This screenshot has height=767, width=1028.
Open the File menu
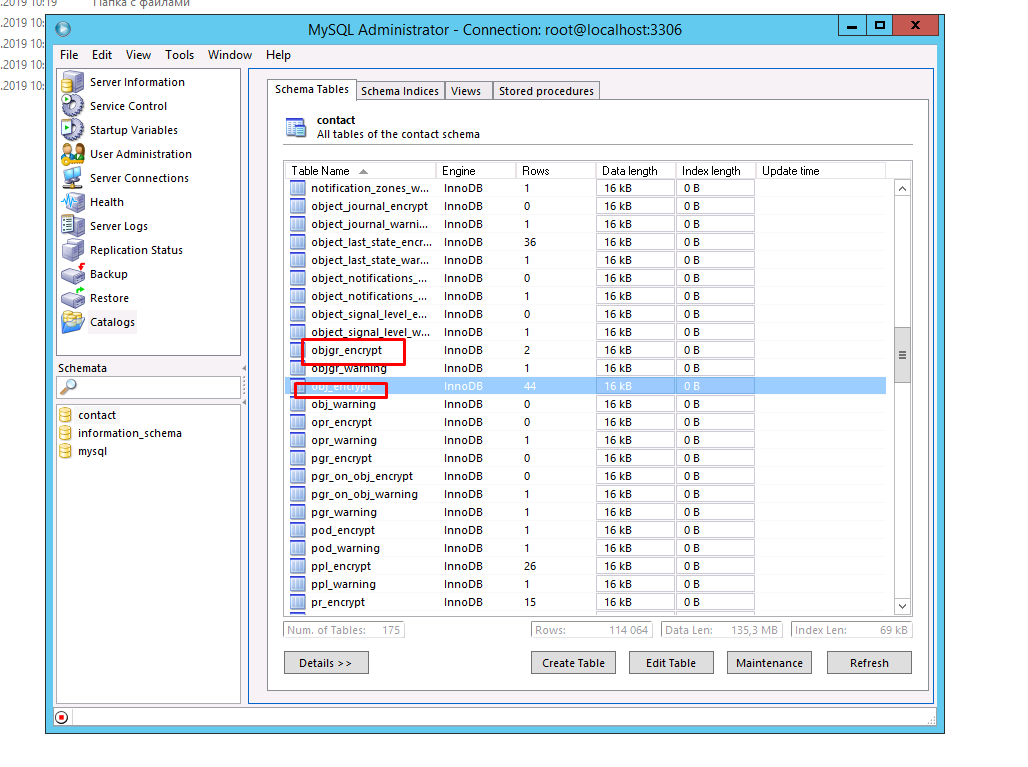click(x=69, y=55)
